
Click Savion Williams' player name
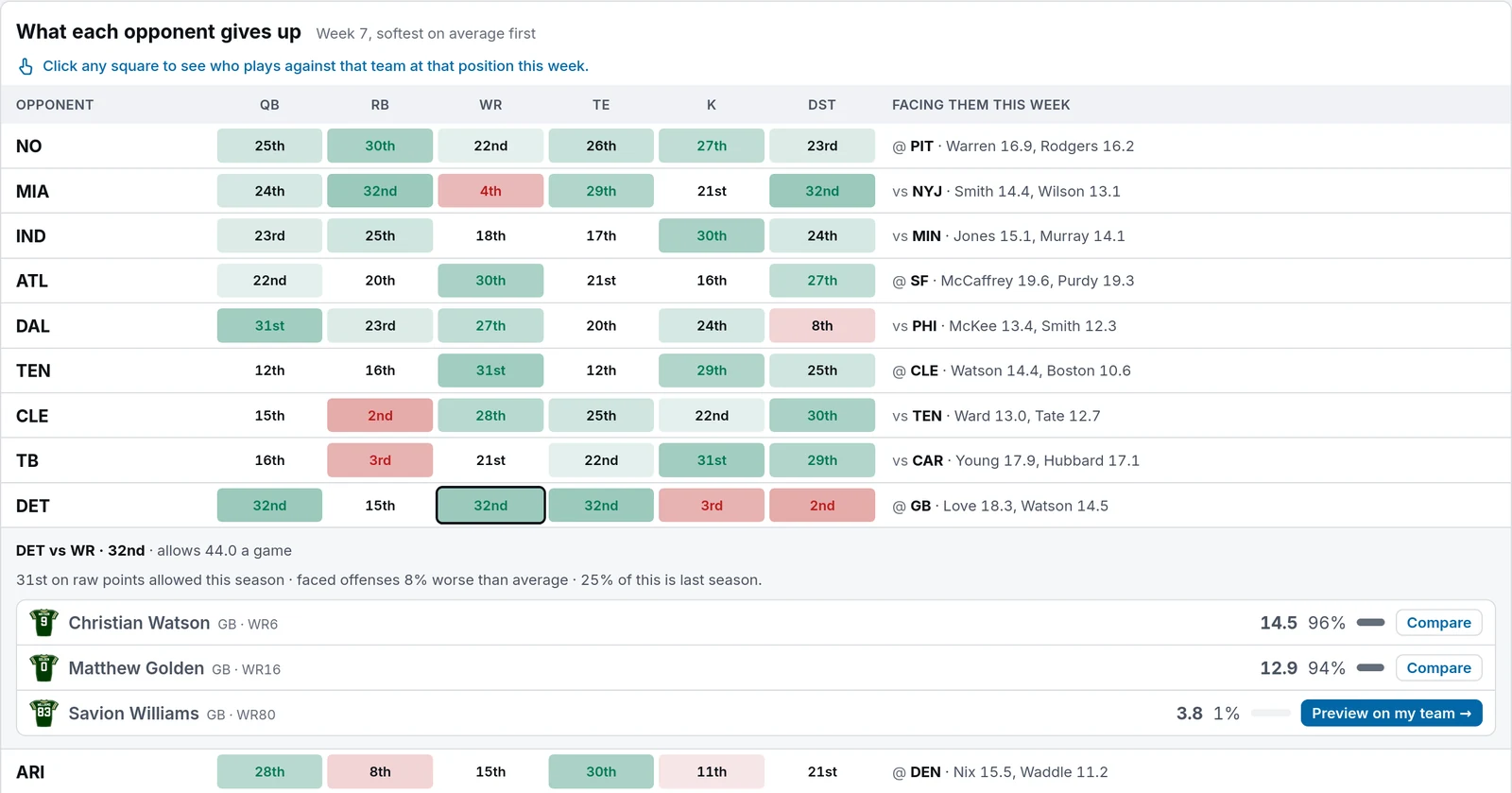click(133, 714)
